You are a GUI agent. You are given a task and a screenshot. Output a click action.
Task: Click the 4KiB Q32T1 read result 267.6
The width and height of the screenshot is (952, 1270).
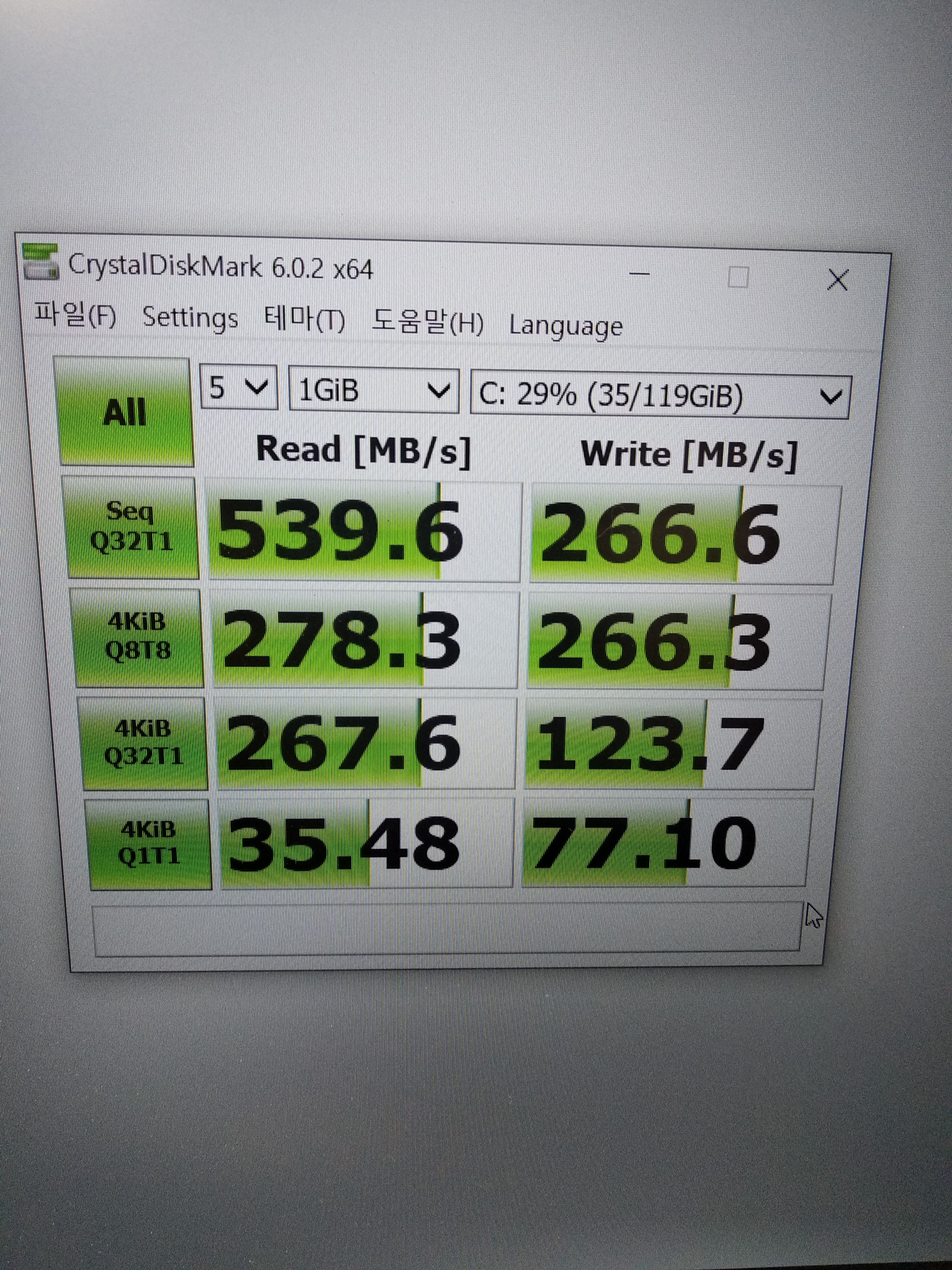tap(367, 744)
